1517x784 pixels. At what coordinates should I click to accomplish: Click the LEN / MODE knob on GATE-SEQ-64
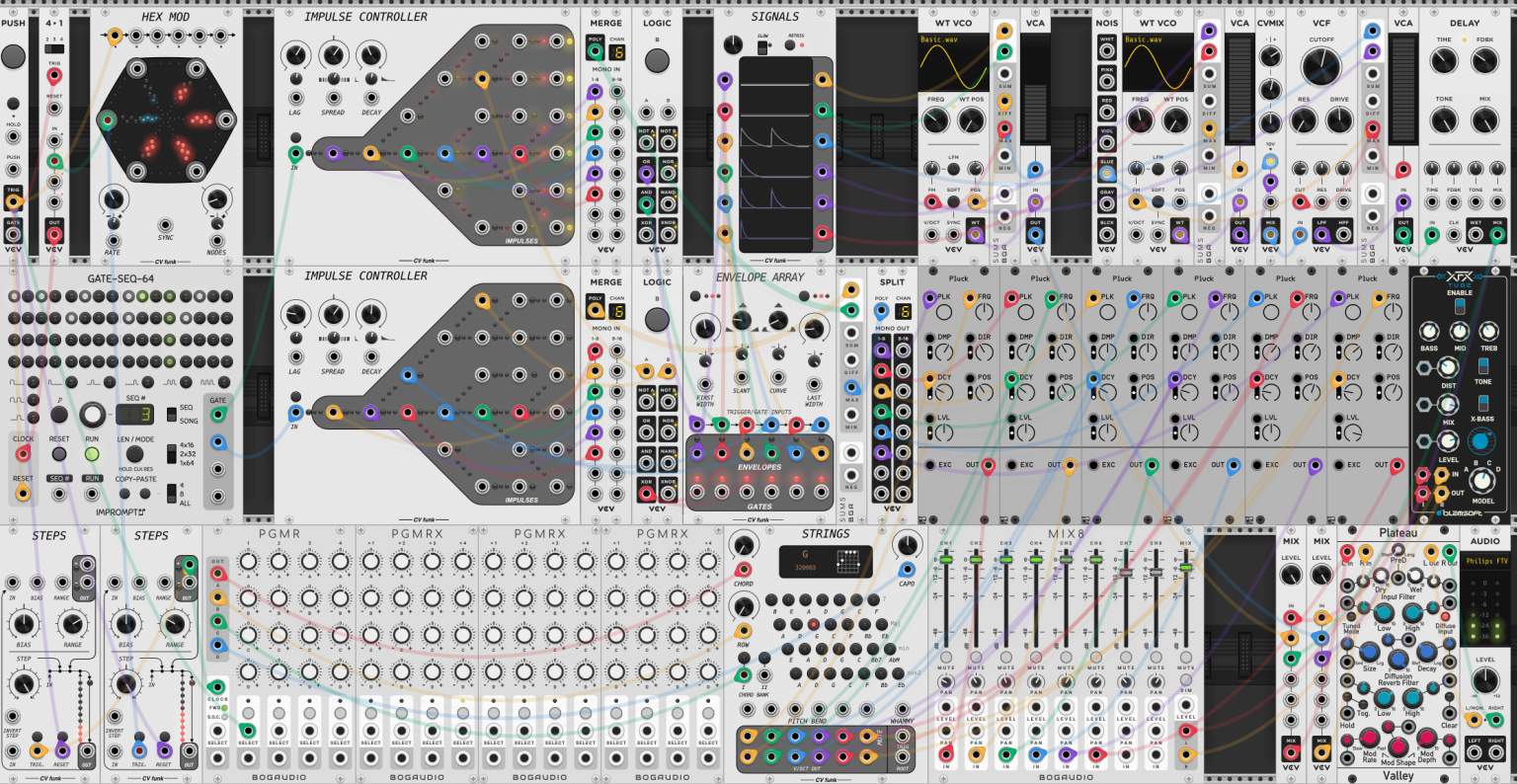(134, 454)
